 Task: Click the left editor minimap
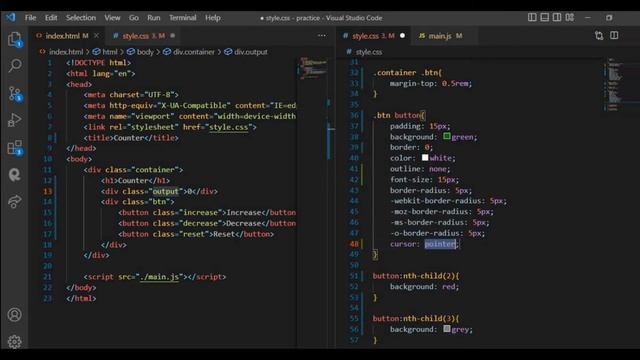click(313, 68)
